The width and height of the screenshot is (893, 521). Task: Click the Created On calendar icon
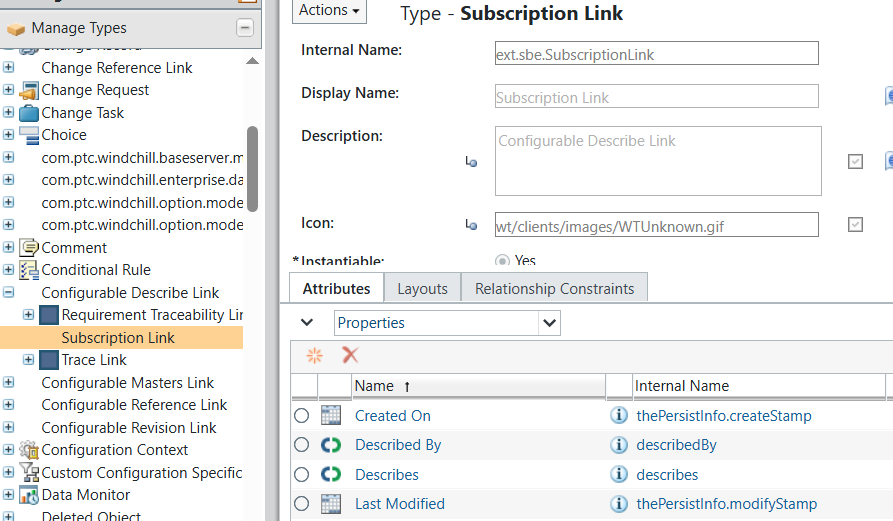click(x=331, y=416)
